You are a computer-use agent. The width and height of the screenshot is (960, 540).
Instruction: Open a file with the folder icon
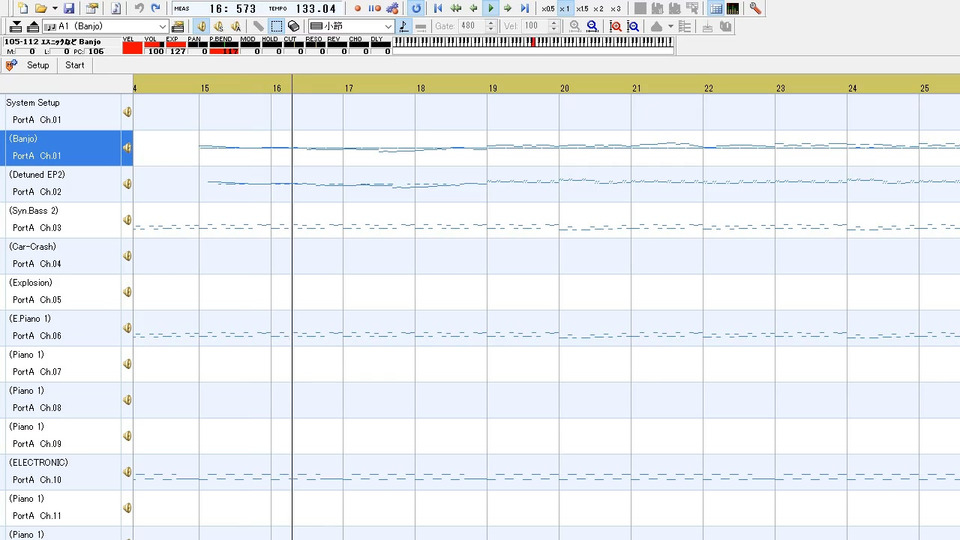(x=40, y=9)
